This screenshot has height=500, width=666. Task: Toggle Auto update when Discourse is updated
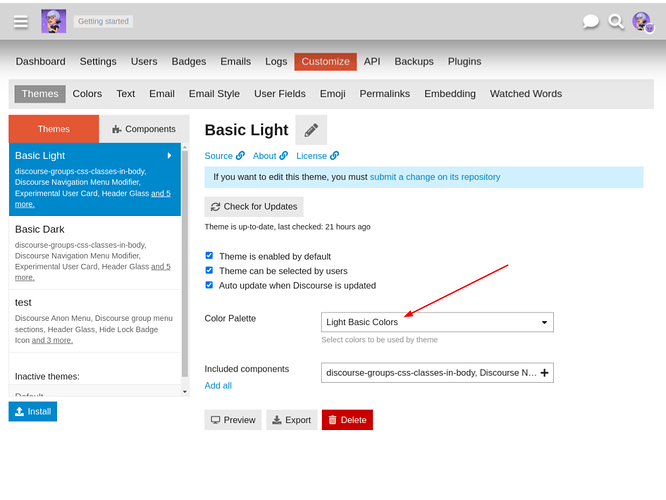(209, 285)
